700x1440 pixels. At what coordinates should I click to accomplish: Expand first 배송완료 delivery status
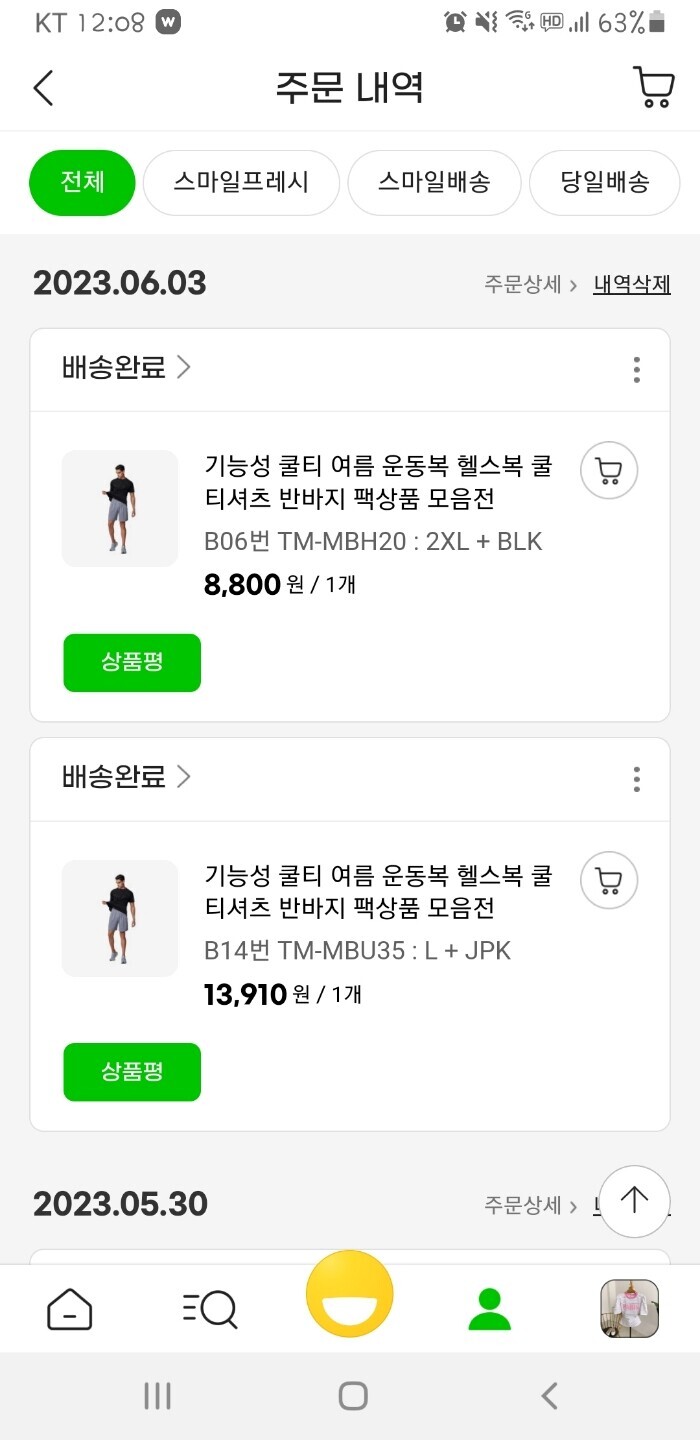click(127, 368)
